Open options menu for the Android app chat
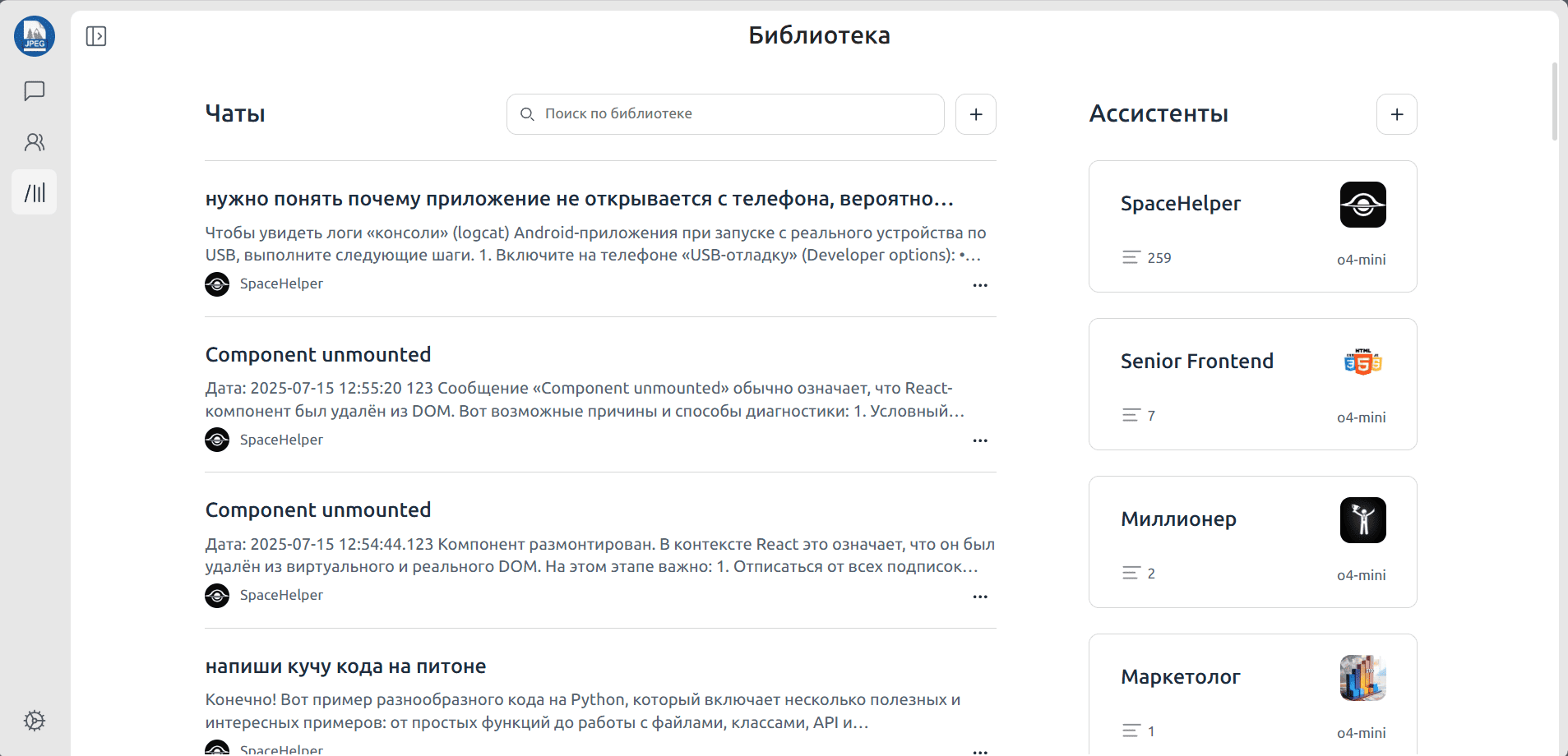Viewport: 1568px width, 756px height. pyautogui.click(x=980, y=285)
